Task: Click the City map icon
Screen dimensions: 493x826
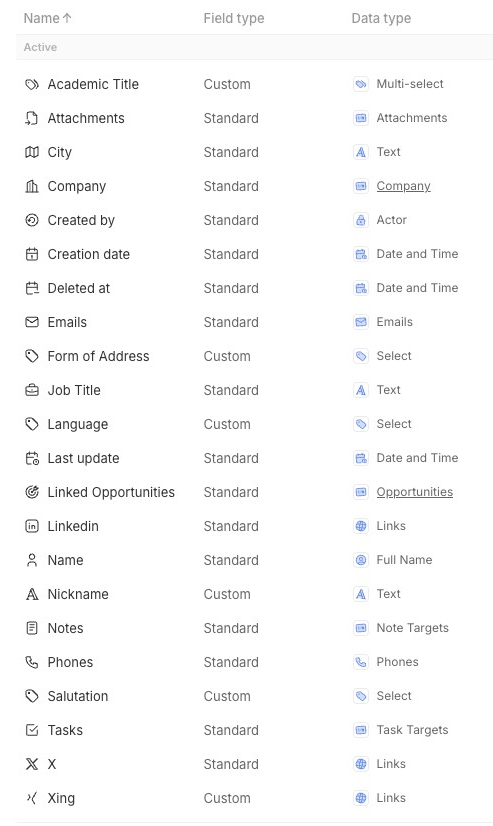Action: (32, 152)
